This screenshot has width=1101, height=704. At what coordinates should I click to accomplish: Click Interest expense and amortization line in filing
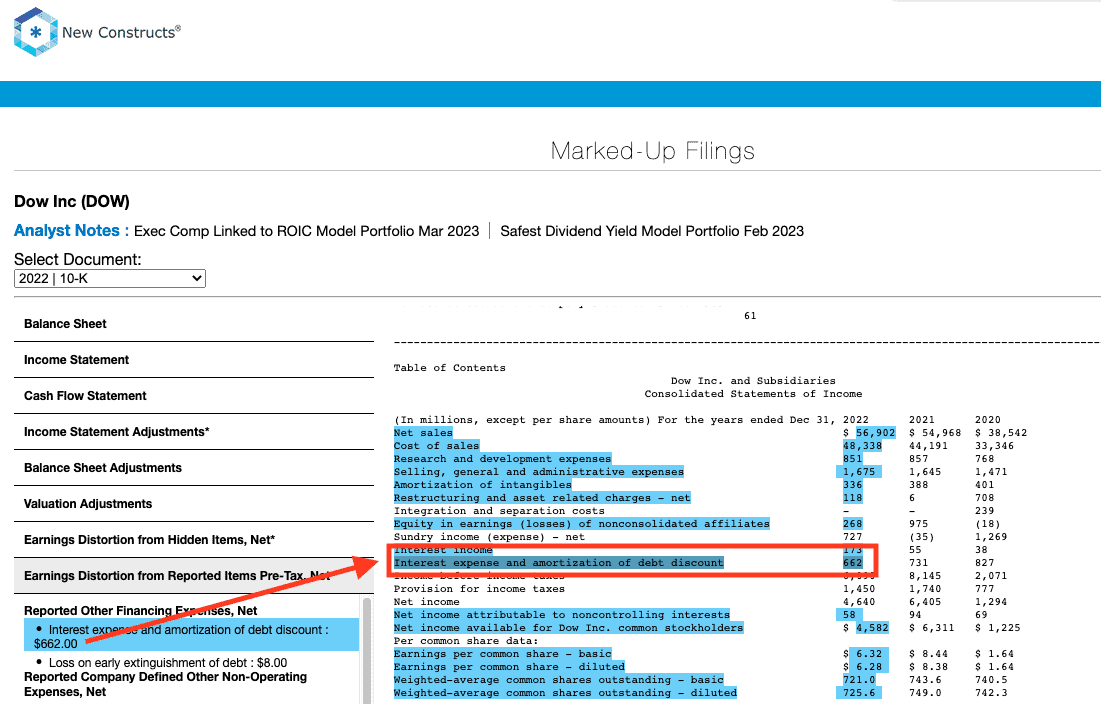pos(558,562)
